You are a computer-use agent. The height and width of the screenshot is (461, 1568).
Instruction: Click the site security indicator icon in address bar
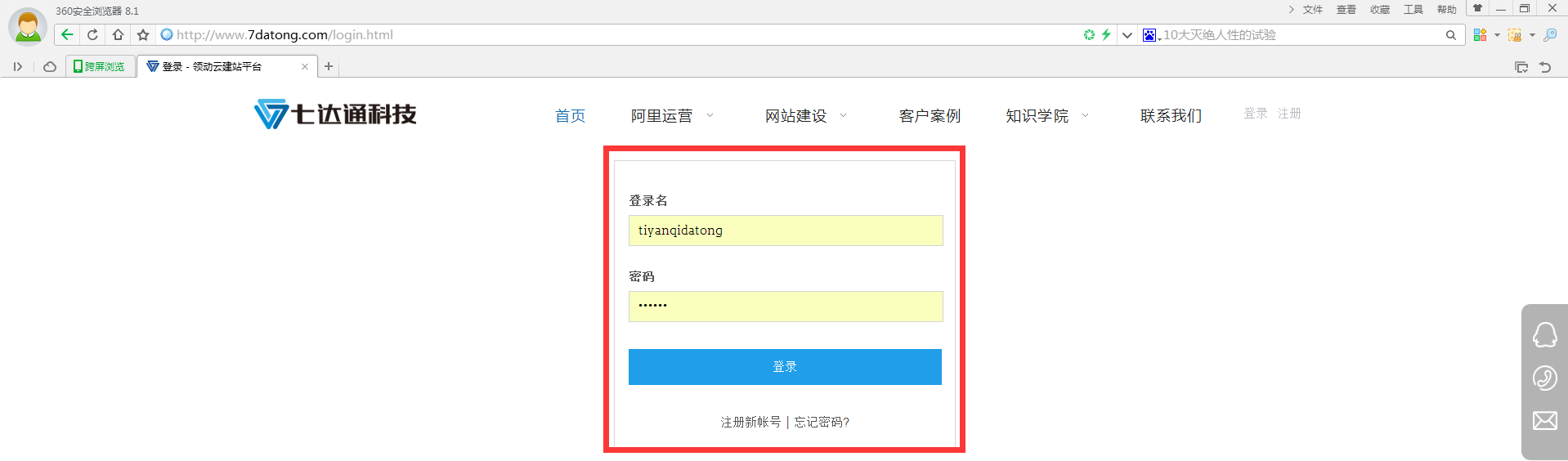click(167, 34)
